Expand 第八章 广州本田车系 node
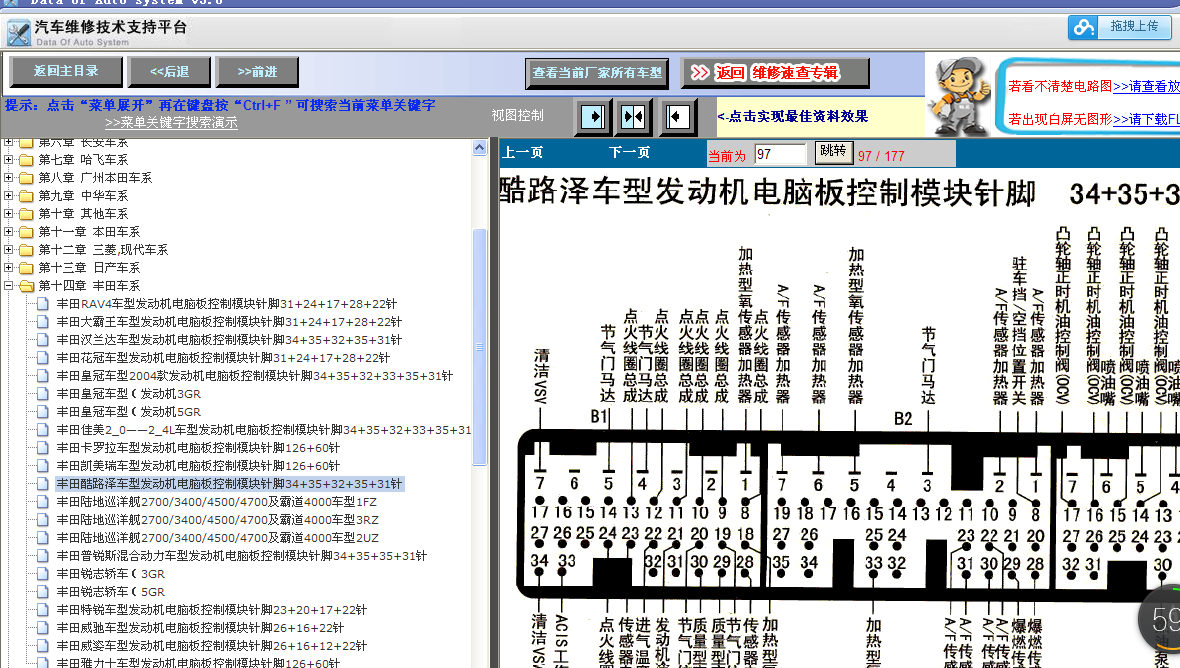Image resolution: width=1180 pixels, height=668 pixels. pyautogui.click(x=8, y=178)
